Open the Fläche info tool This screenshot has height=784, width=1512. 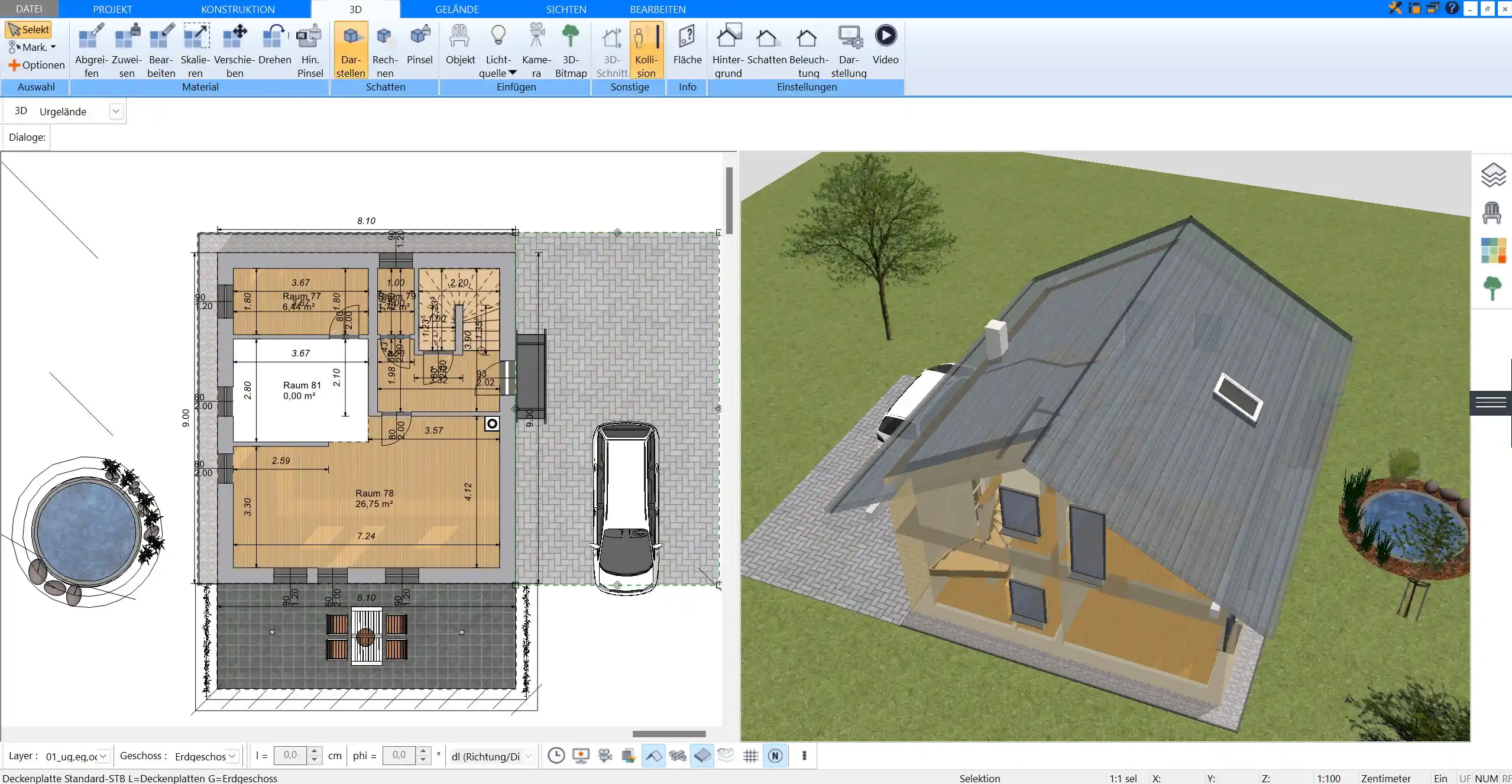[687, 44]
